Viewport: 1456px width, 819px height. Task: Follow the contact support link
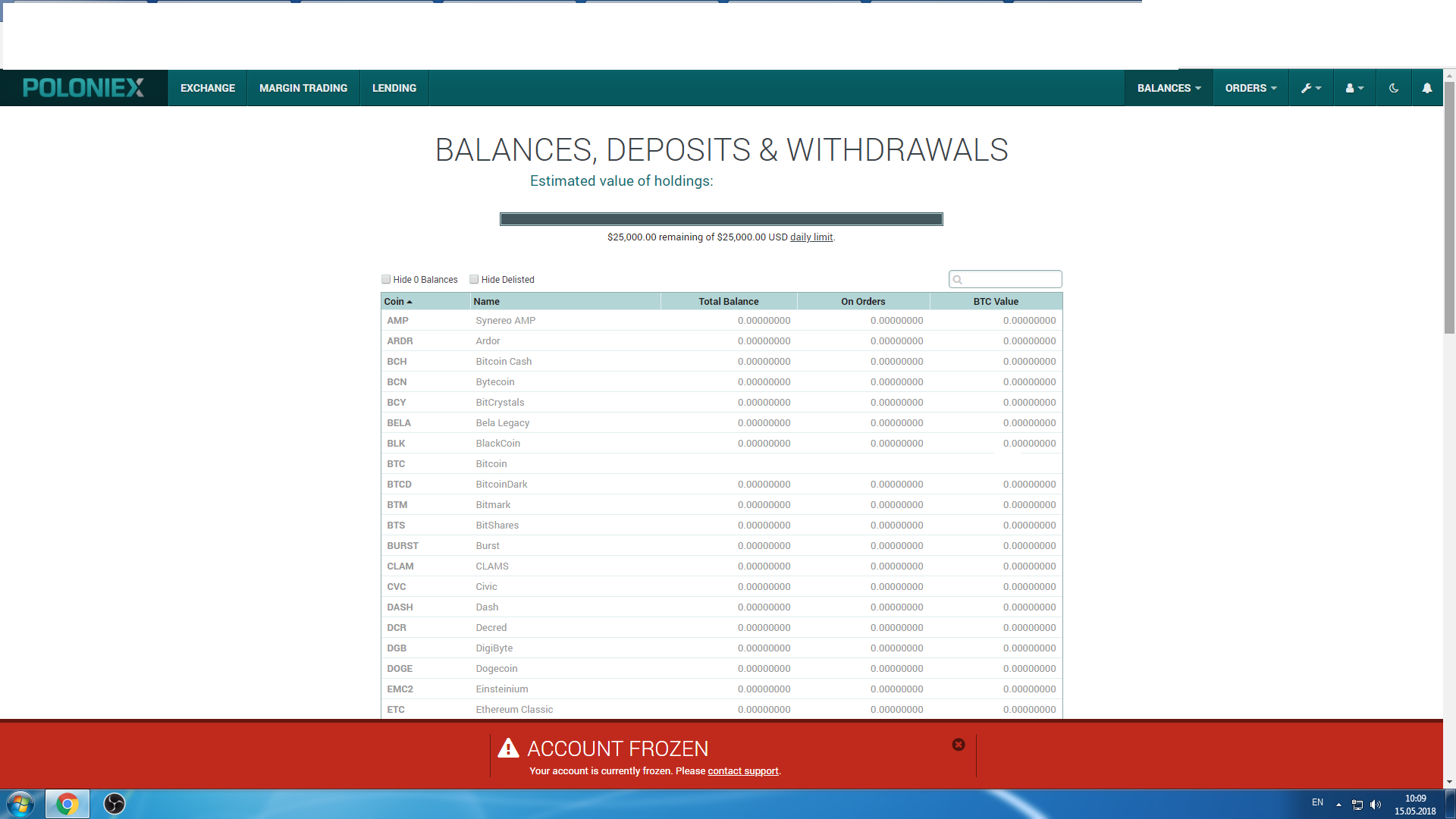[742, 770]
